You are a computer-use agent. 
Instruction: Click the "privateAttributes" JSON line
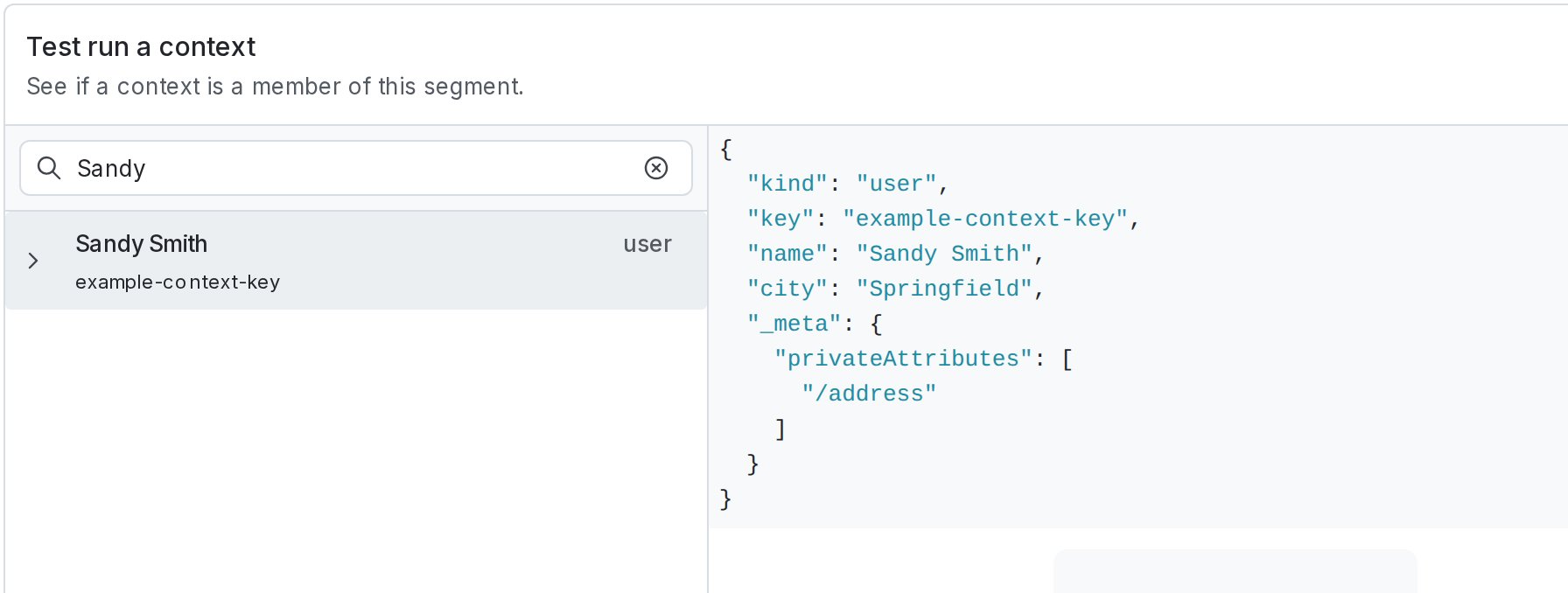click(x=923, y=359)
